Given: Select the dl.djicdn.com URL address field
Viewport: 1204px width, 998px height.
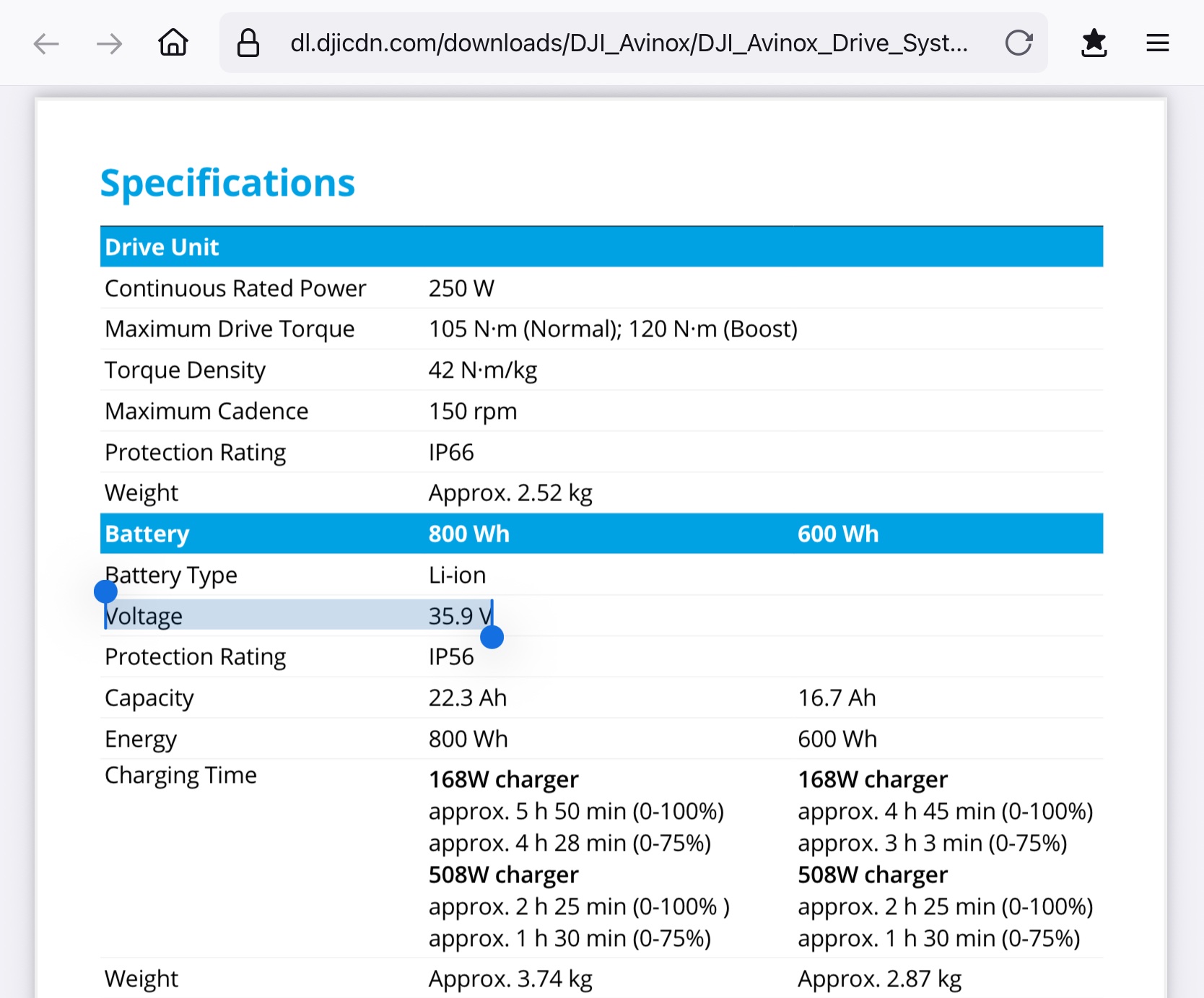Looking at the screenshot, I should coord(628,43).
